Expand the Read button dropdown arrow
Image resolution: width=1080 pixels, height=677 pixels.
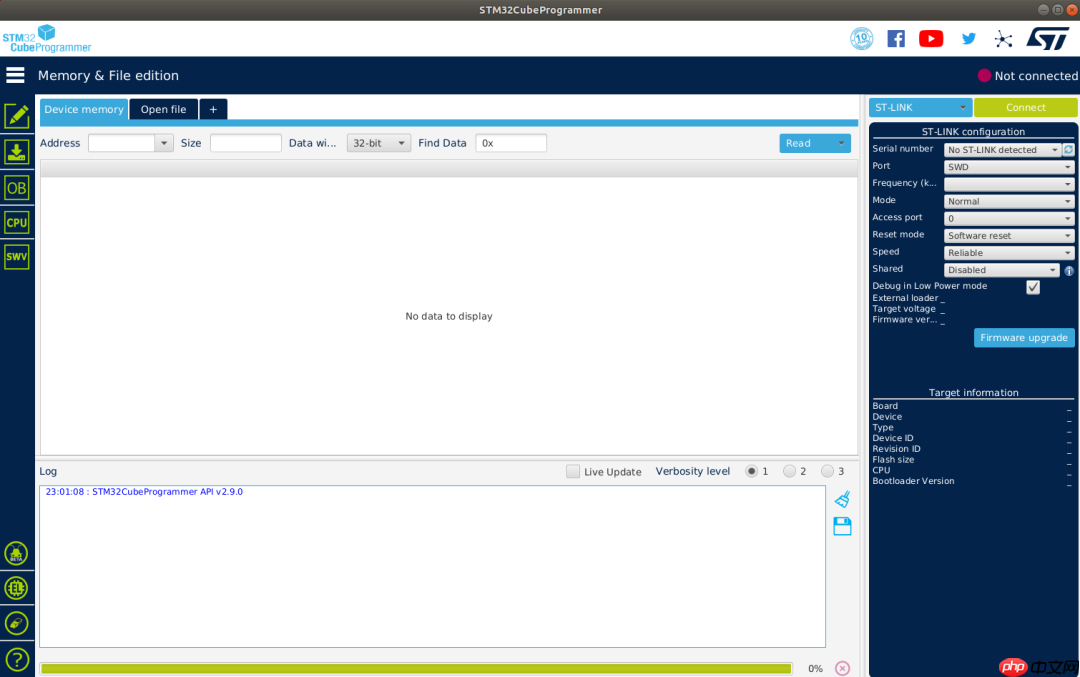click(x=841, y=143)
